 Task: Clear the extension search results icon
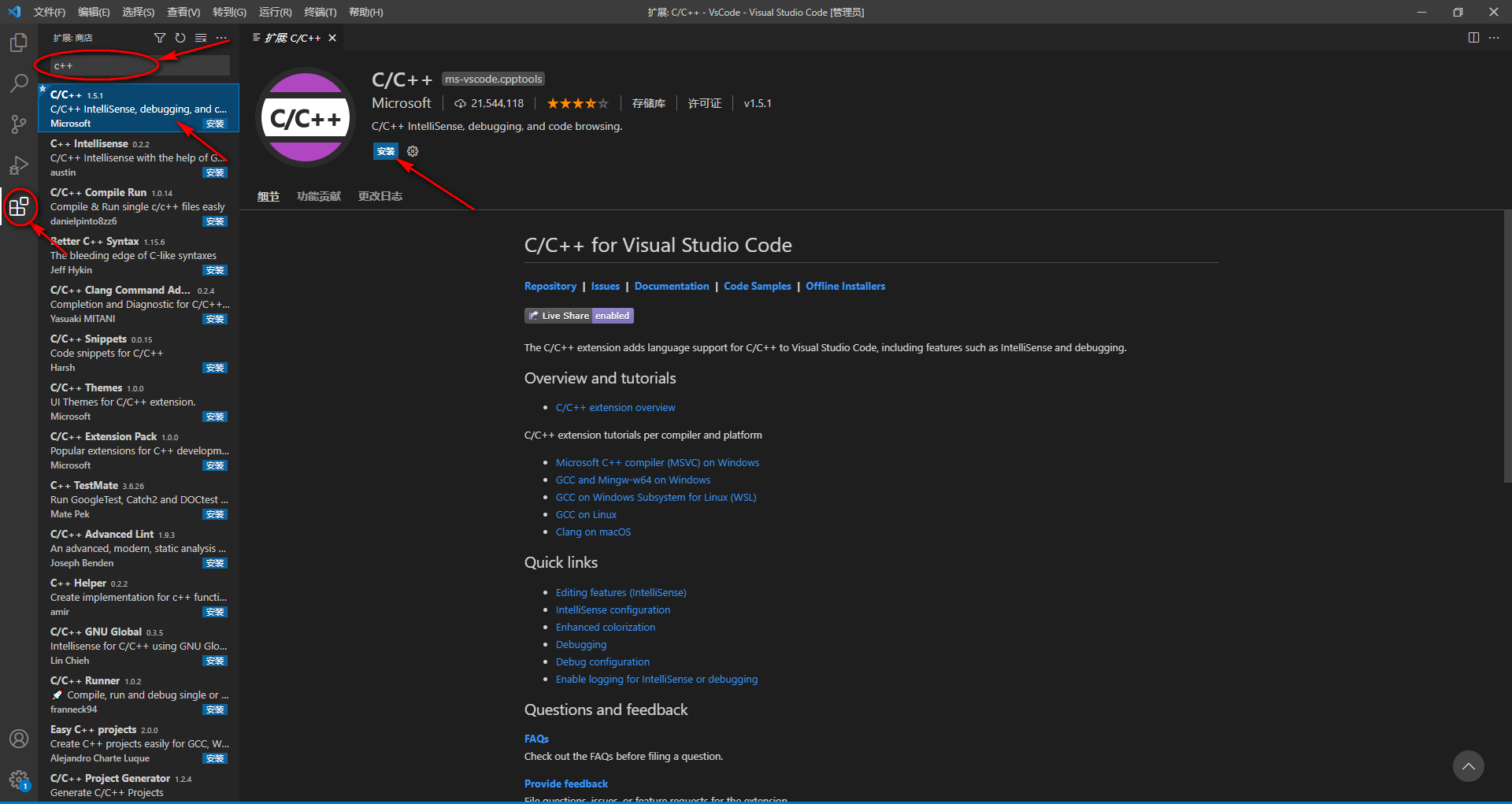coord(200,37)
